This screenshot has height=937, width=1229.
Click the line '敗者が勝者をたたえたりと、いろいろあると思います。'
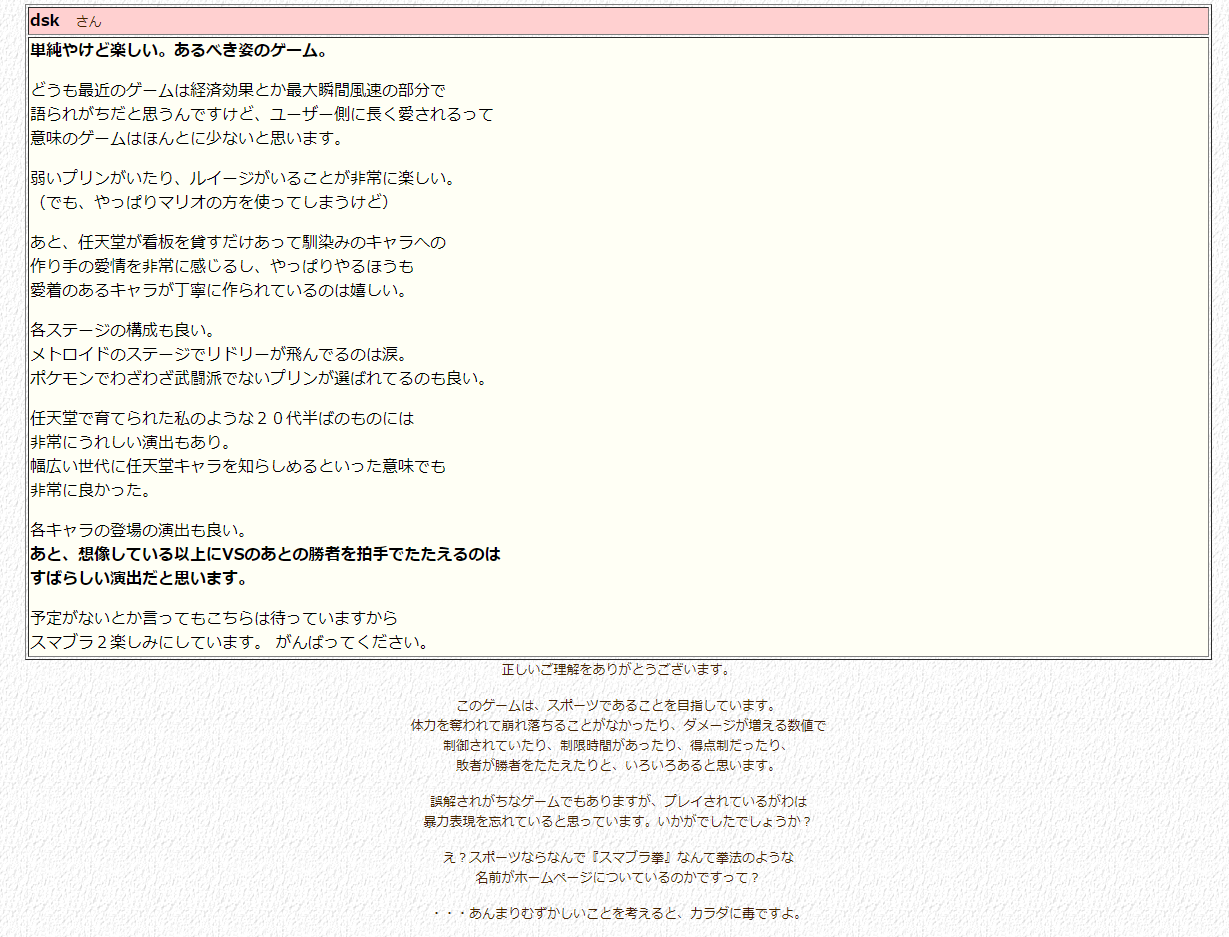618,766
